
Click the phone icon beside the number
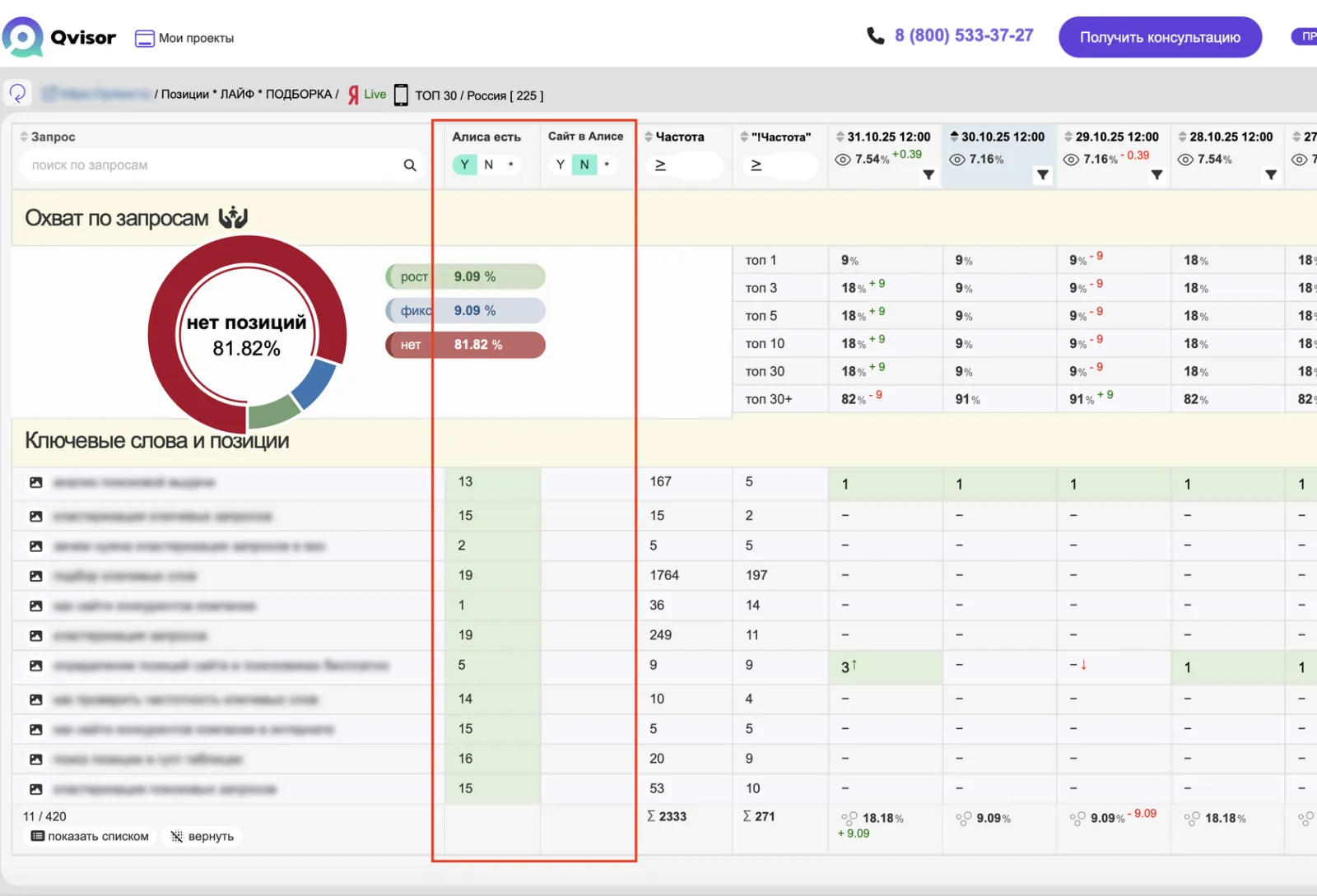(875, 35)
